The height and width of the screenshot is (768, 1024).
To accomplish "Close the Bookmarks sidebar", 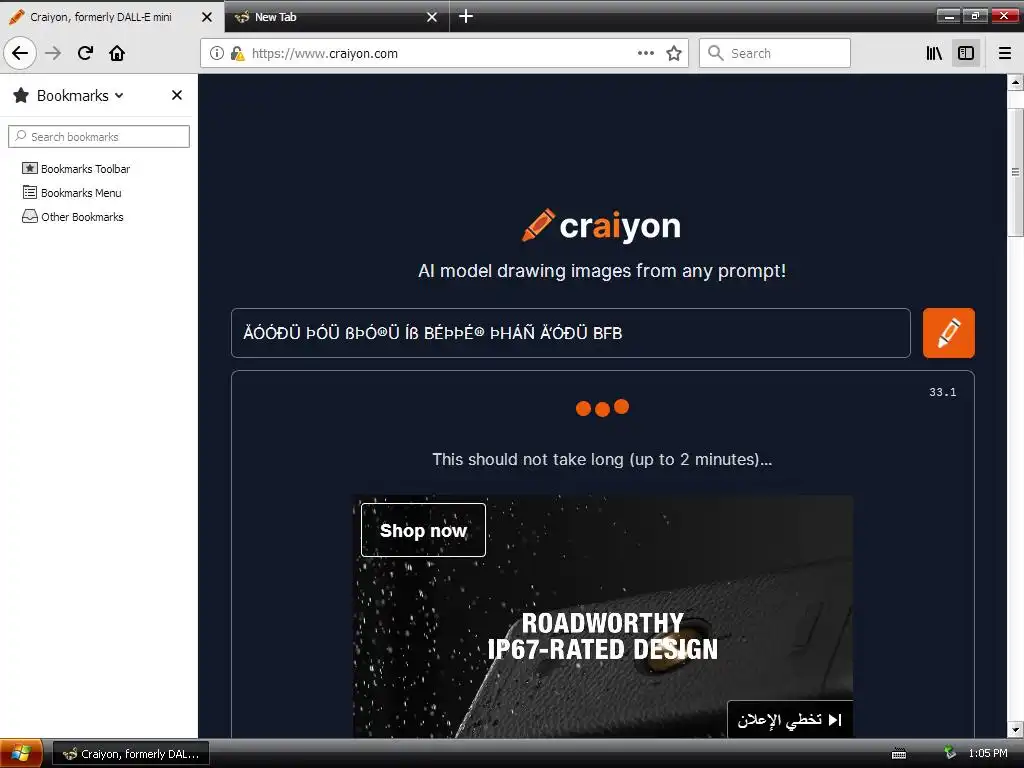I will 176,95.
